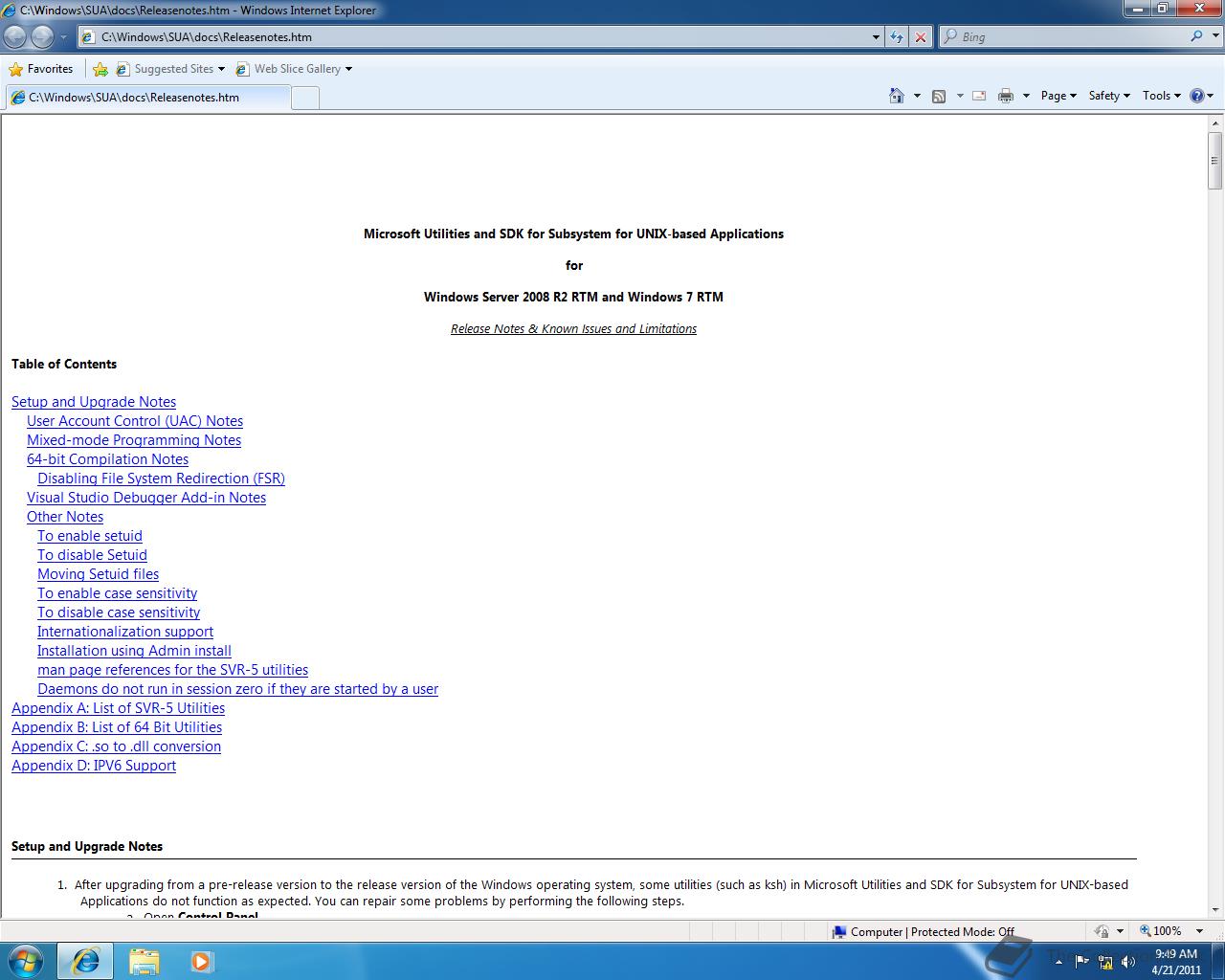Image resolution: width=1225 pixels, height=980 pixels.
Task: Follow the To enable setuid link
Action: 90,536
